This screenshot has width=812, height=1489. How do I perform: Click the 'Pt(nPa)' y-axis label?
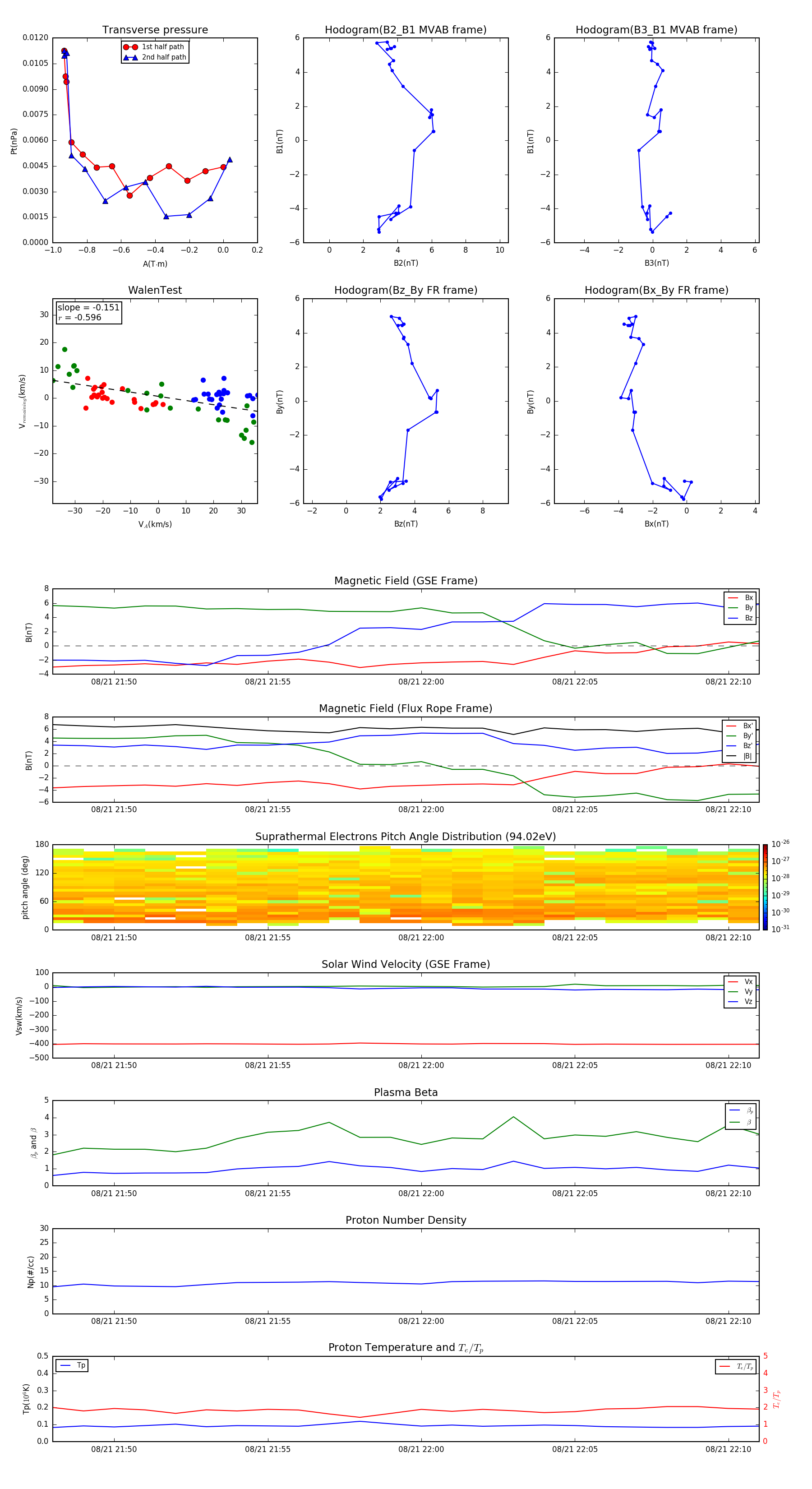point(14,140)
